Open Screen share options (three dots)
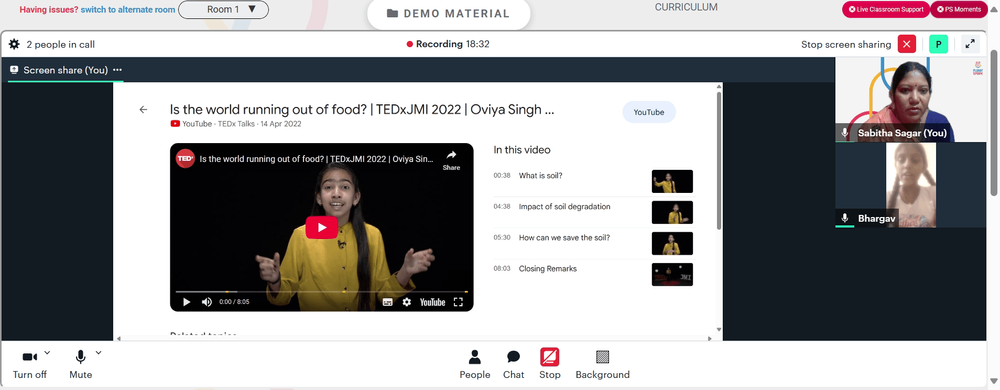The width and height of the screenshot is (1000, 390). [x=117, y=70]
